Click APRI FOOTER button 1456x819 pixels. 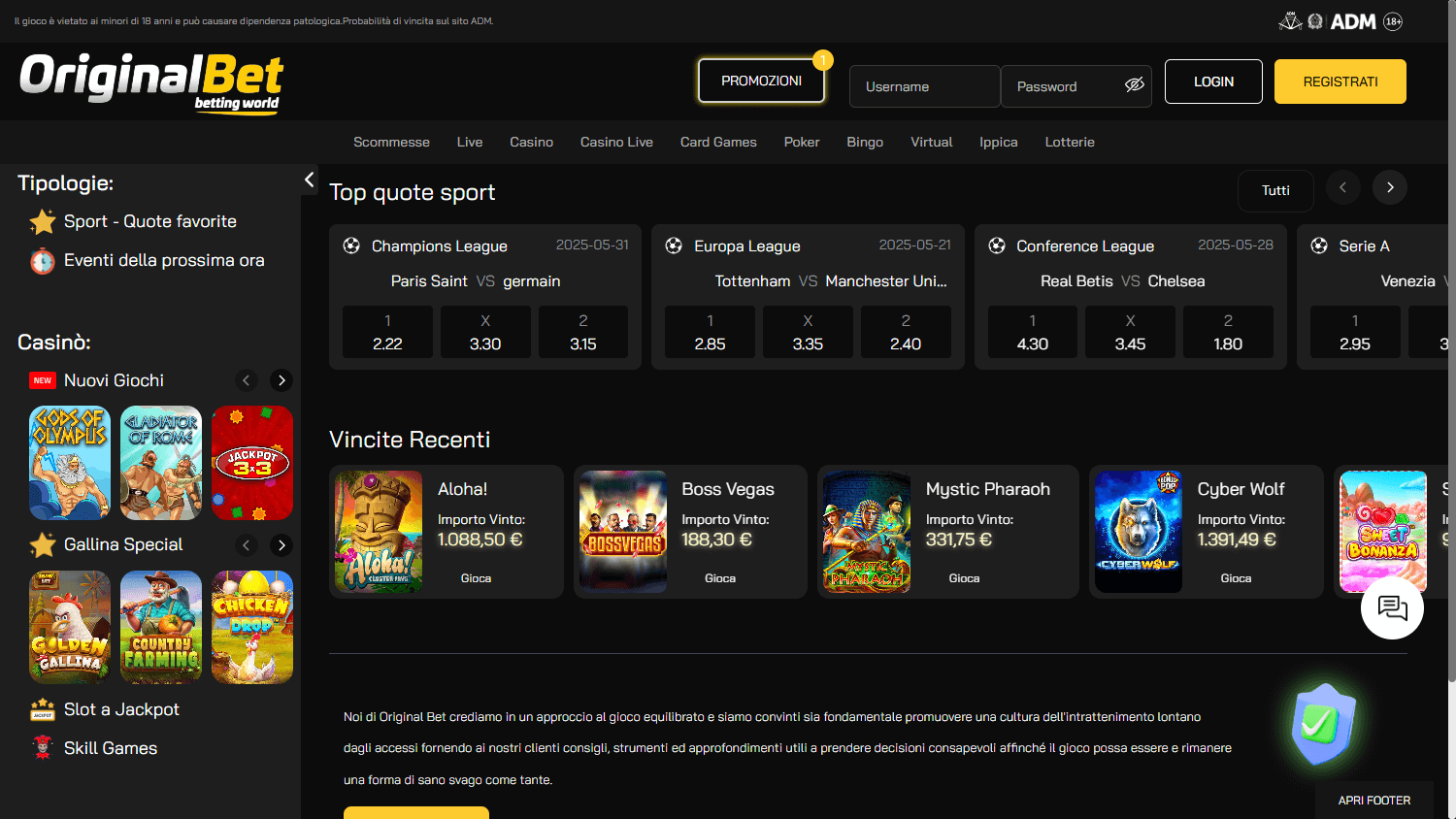[1374, 801]
